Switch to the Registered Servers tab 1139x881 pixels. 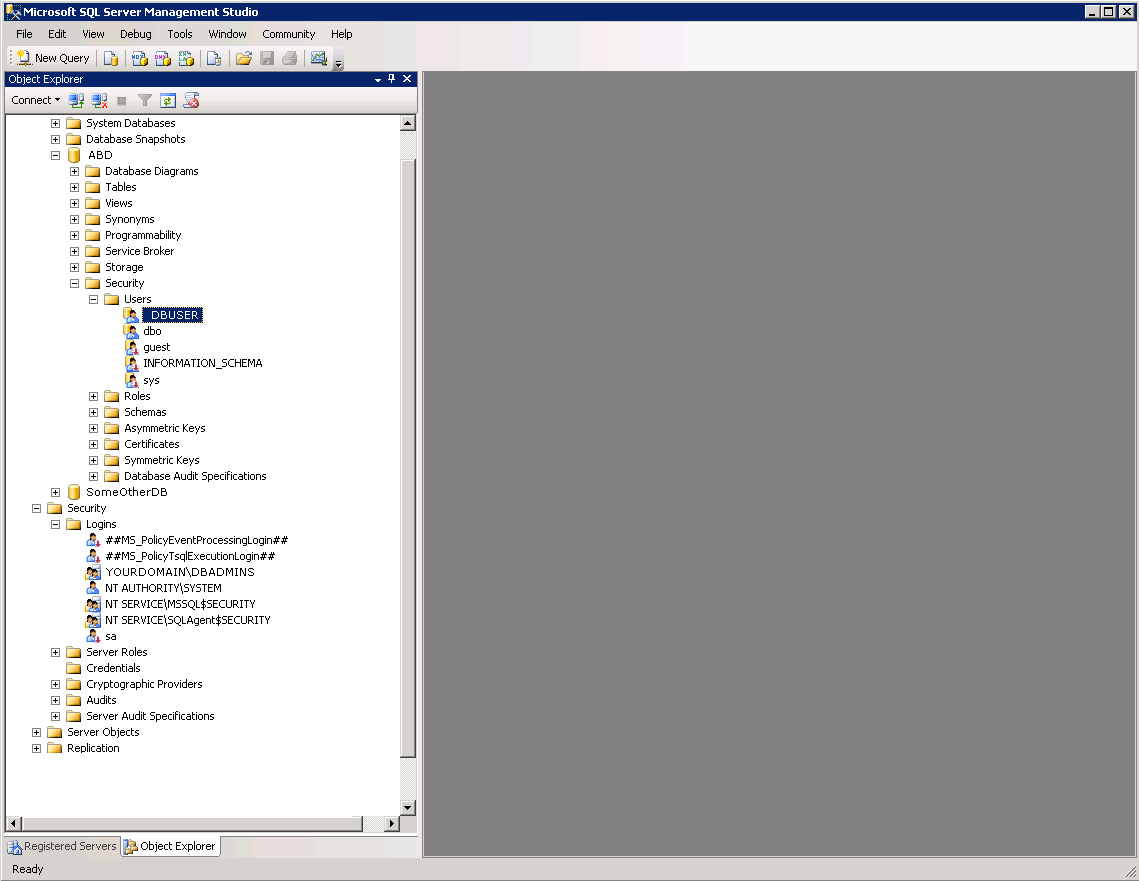(x=62, y=846)
